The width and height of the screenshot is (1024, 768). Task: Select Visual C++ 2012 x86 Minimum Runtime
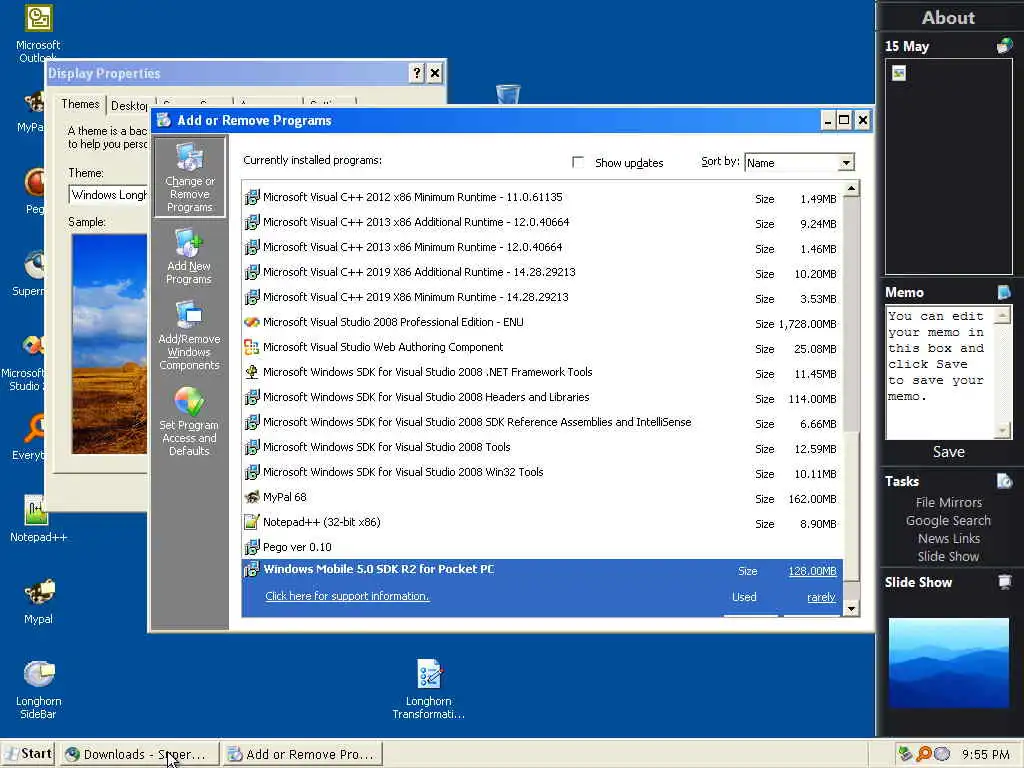(542, 197)
